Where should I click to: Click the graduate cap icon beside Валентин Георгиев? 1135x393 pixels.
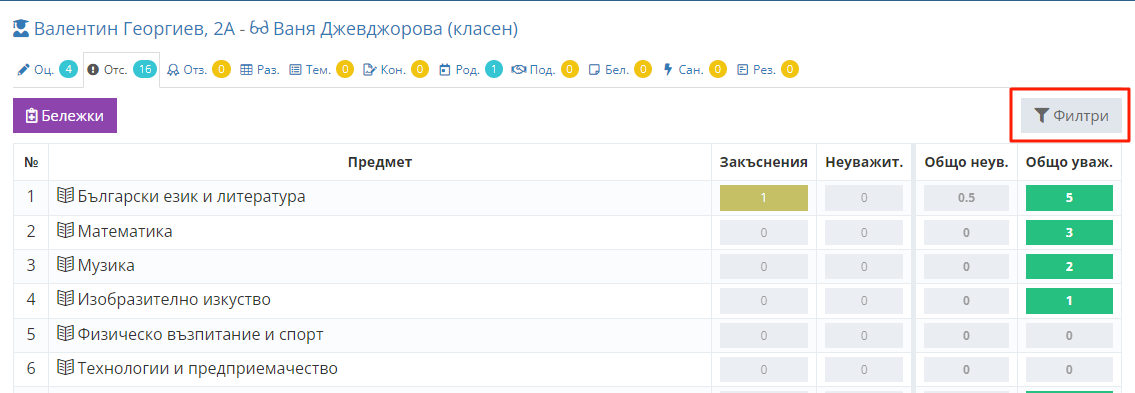(x=22, y=30)
